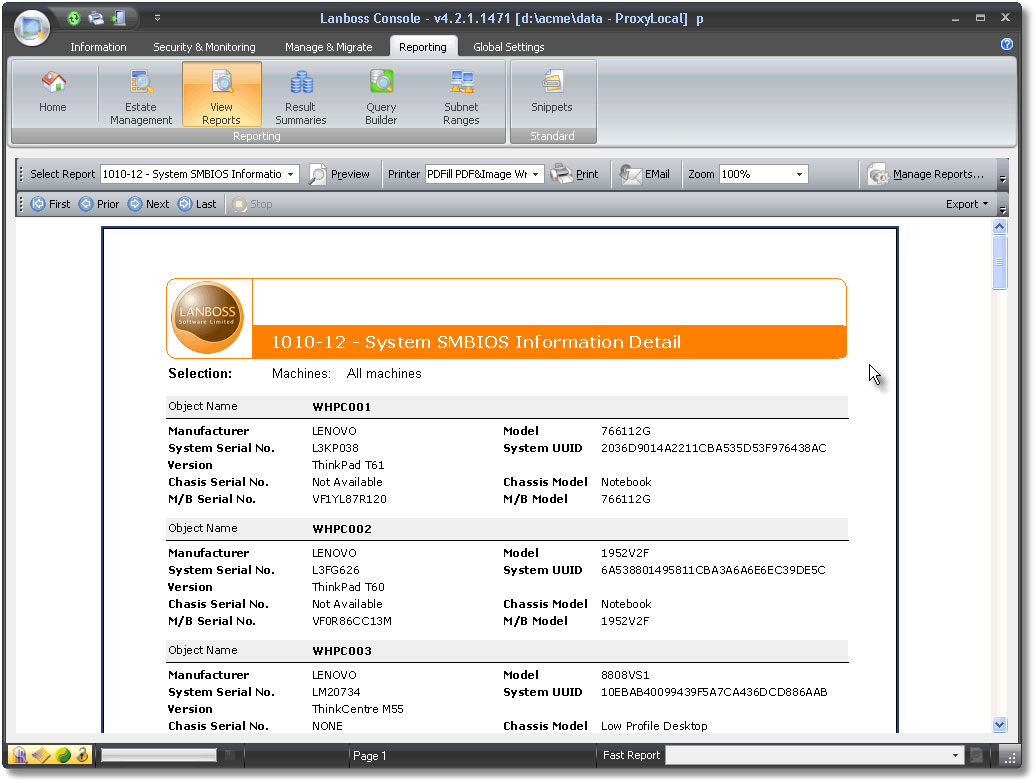Click the printer quick-access icon
The image size is (1036, 783).
(96, 19)
